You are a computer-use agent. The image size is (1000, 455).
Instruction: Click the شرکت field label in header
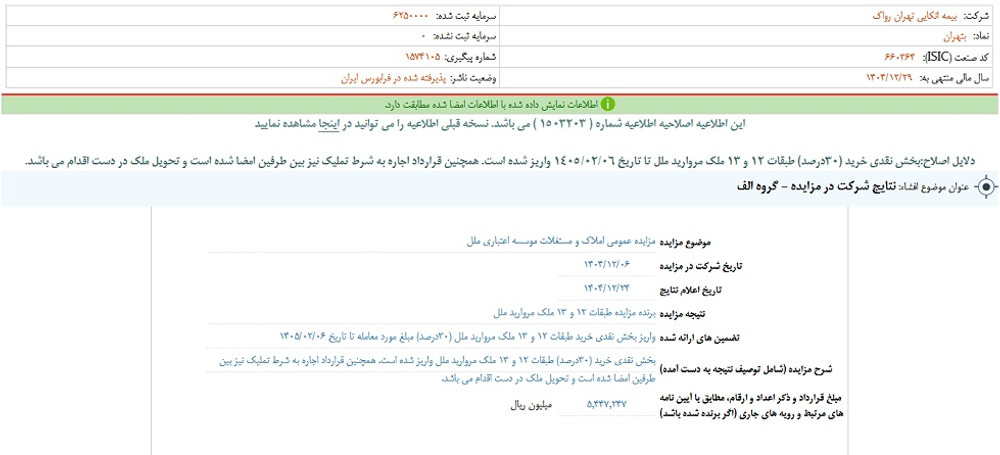pyautogui.click(x=974, y=15)
